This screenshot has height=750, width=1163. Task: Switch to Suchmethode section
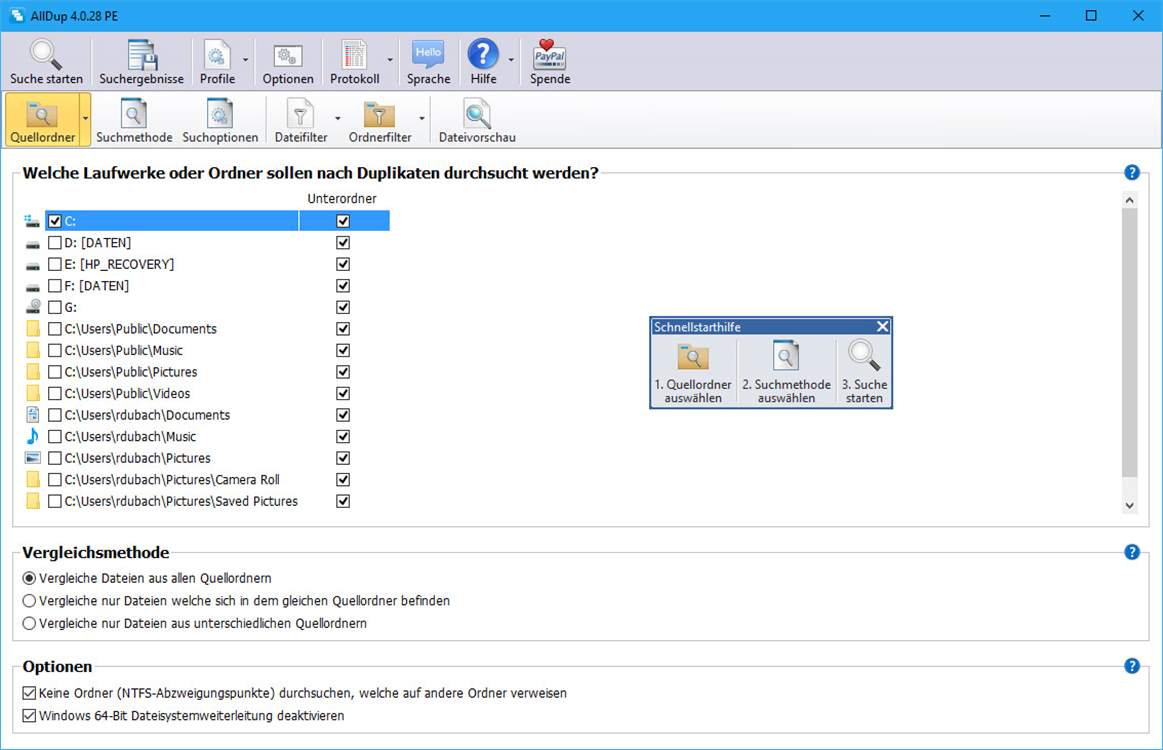pos(134,121)
